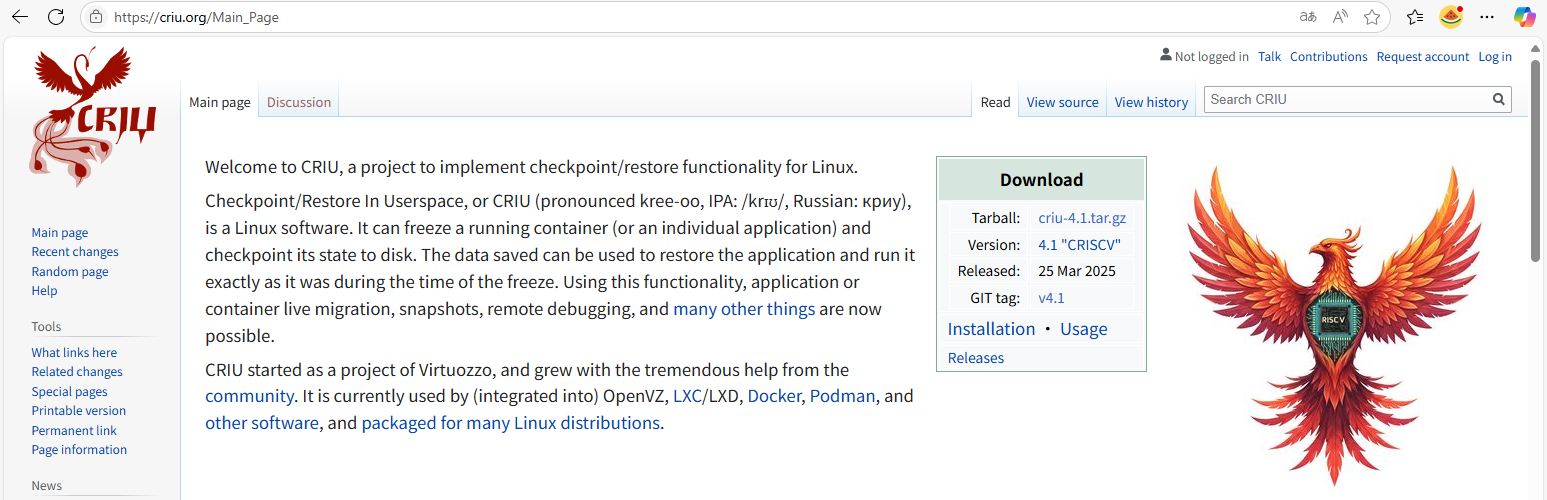The width and height of the screenshot is (1547, 500).
Task: Click the Log in link
Action: click(x=1495, y=57)
